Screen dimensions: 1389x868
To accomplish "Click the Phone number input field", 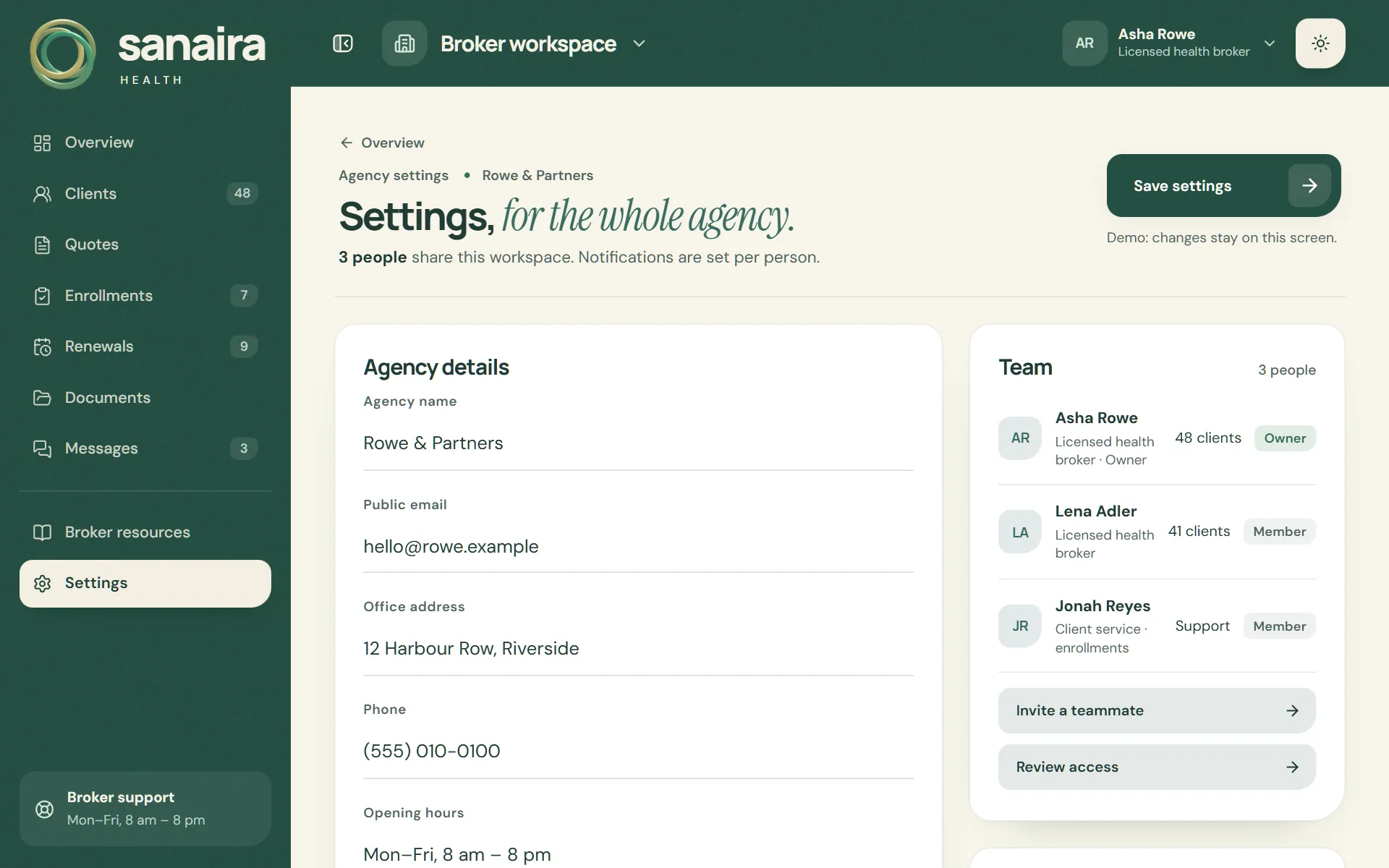I will coord(638,752).
